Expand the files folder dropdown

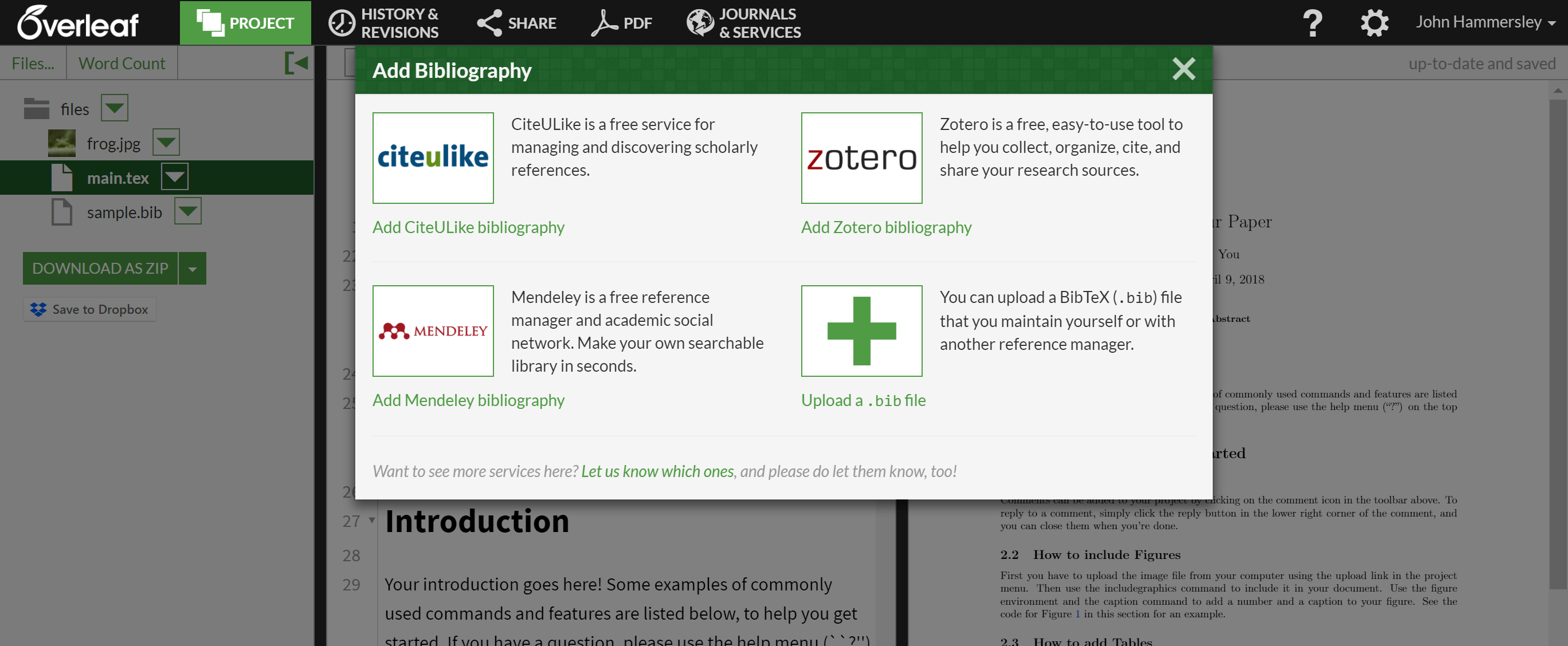[115, 108]
